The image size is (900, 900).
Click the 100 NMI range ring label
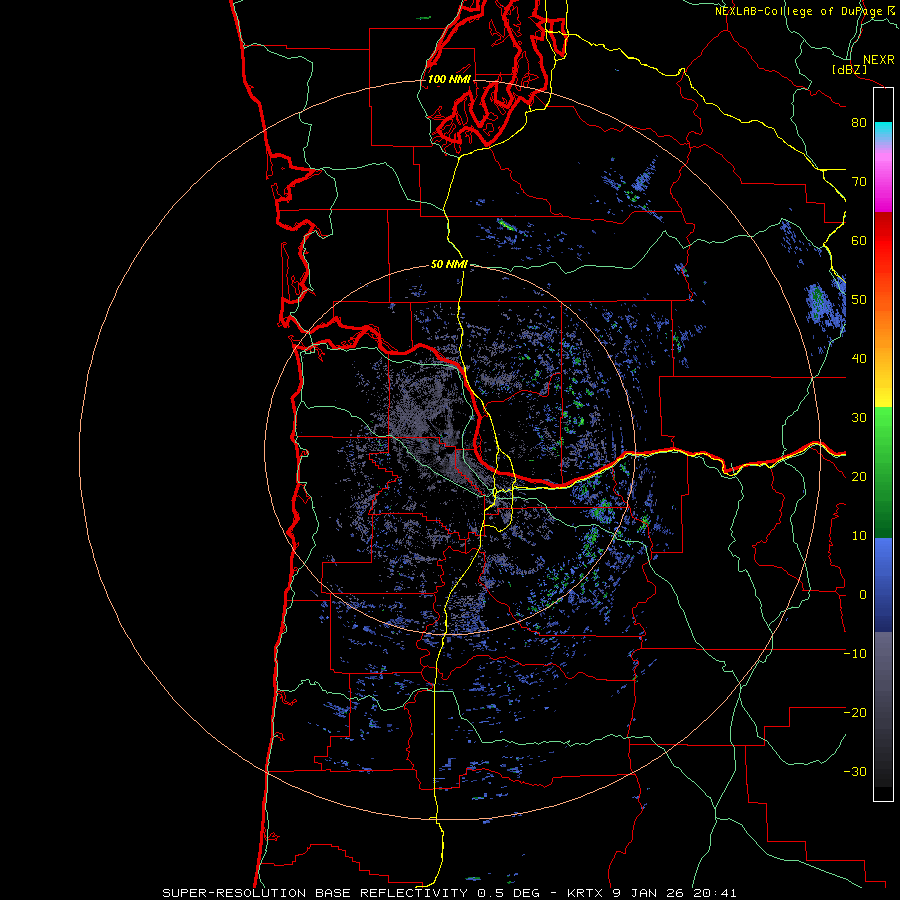(x=449, y=79)
